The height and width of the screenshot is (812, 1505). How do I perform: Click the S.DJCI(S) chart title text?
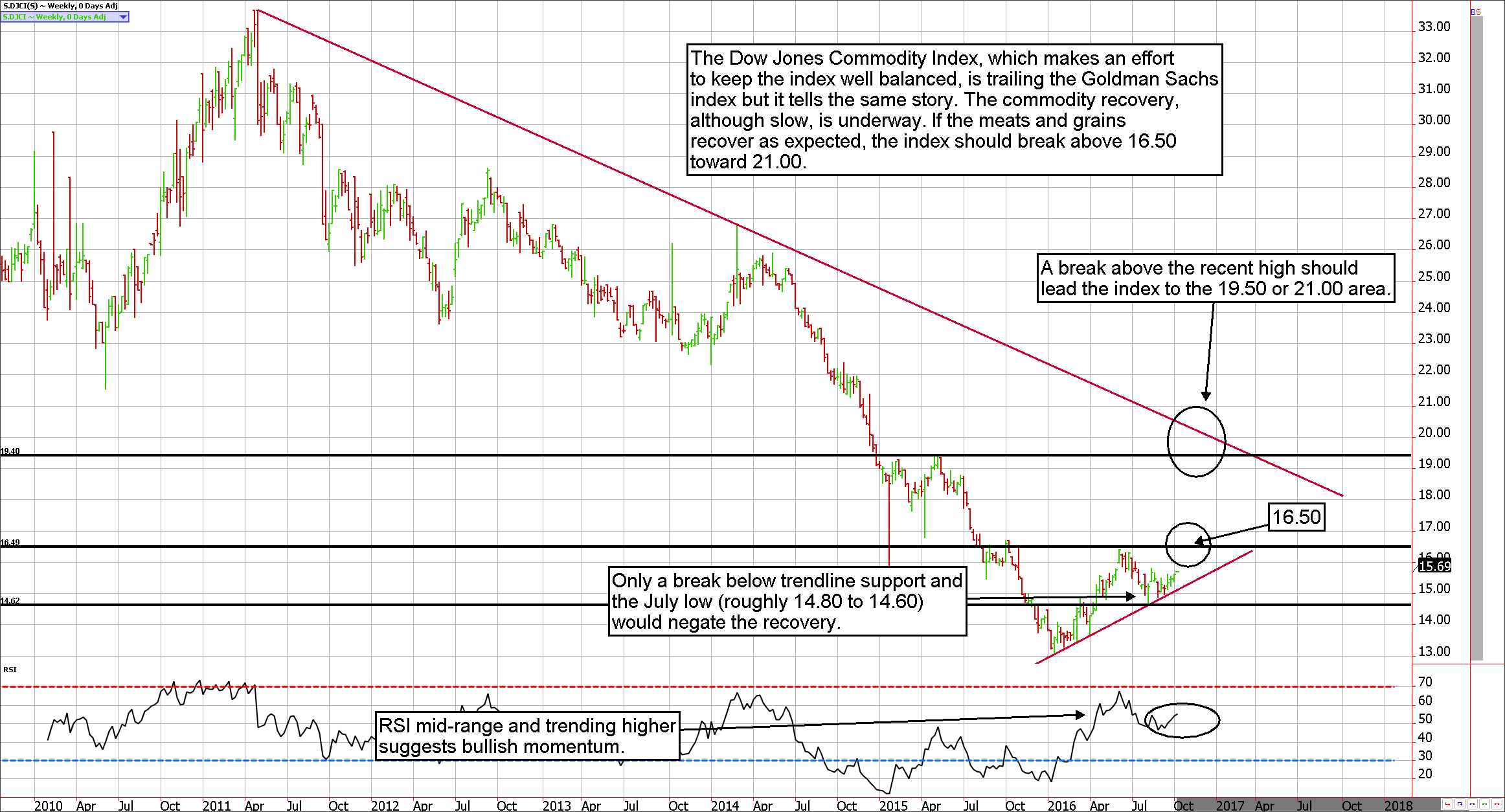coord(60,6)
